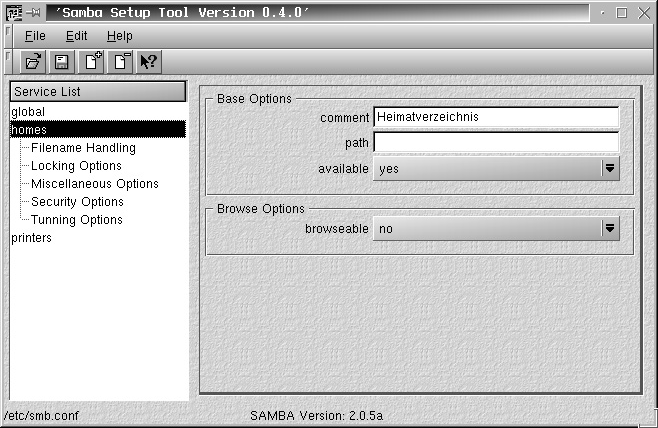Image resolution: width=658 pixels, height=428 pixels.
Task: Click the window menu icon in title bar
Action: tap(12, 13)
